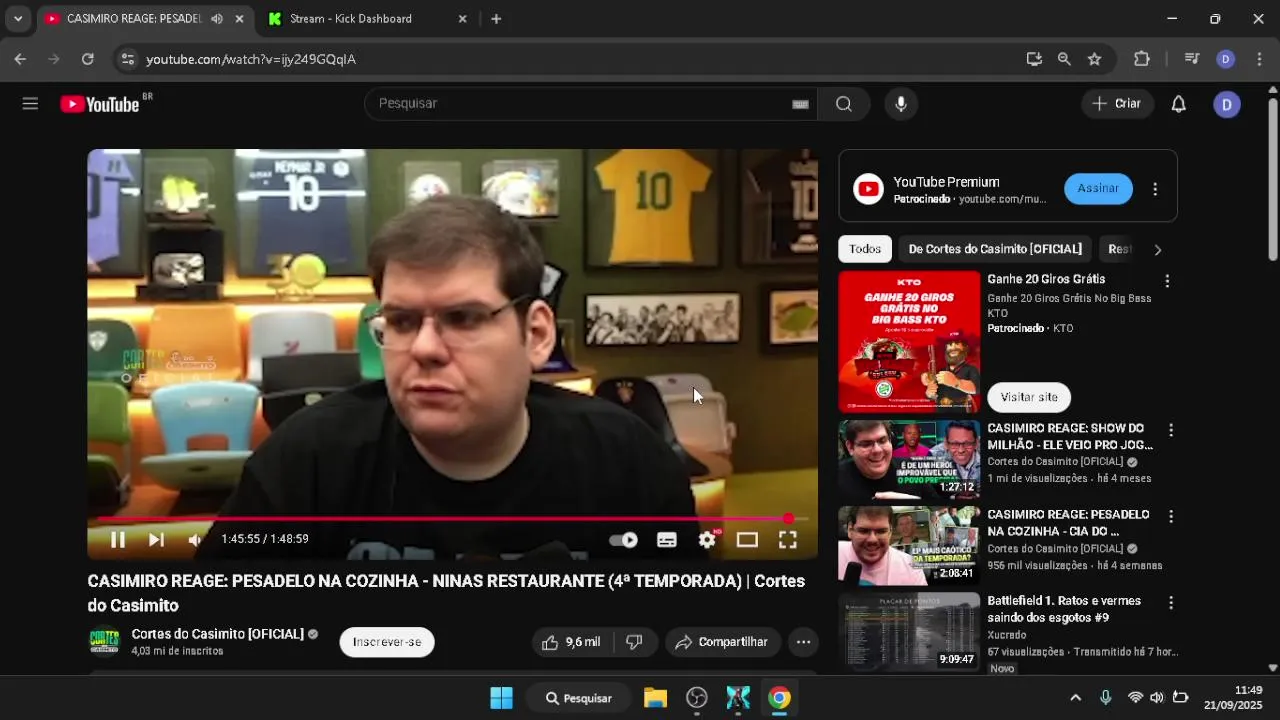Open player settings gear
This screenshot has width=1280, height=720.
click(x=707, y=540)
